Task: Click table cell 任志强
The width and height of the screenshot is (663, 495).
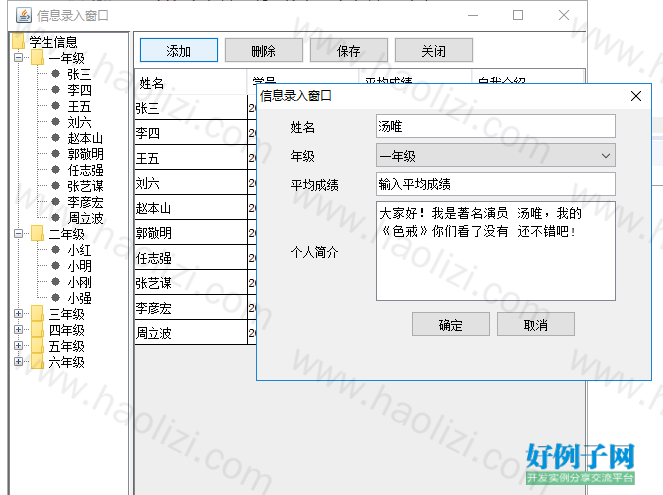Action: [x=191, y=257]
